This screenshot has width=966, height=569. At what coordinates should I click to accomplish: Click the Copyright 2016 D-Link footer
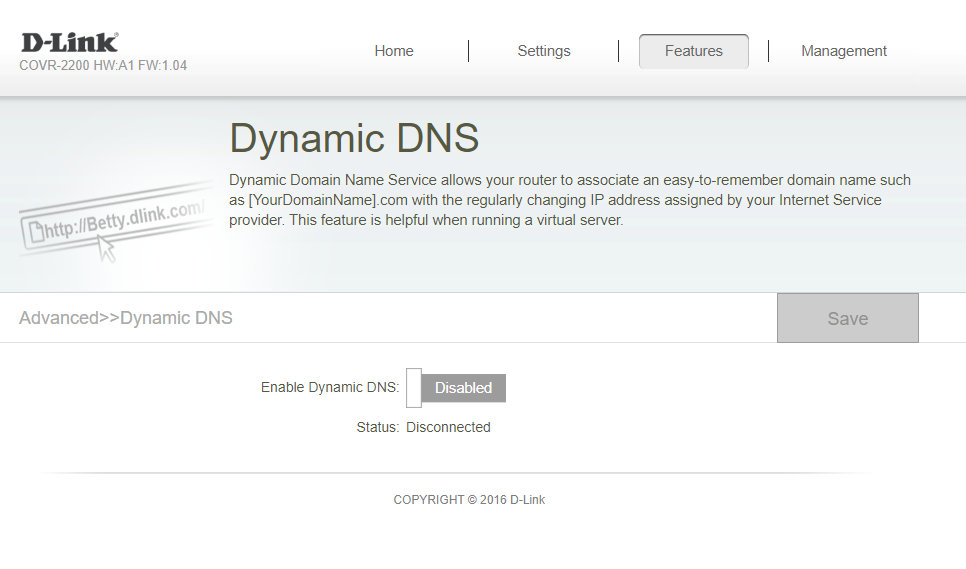469,500
